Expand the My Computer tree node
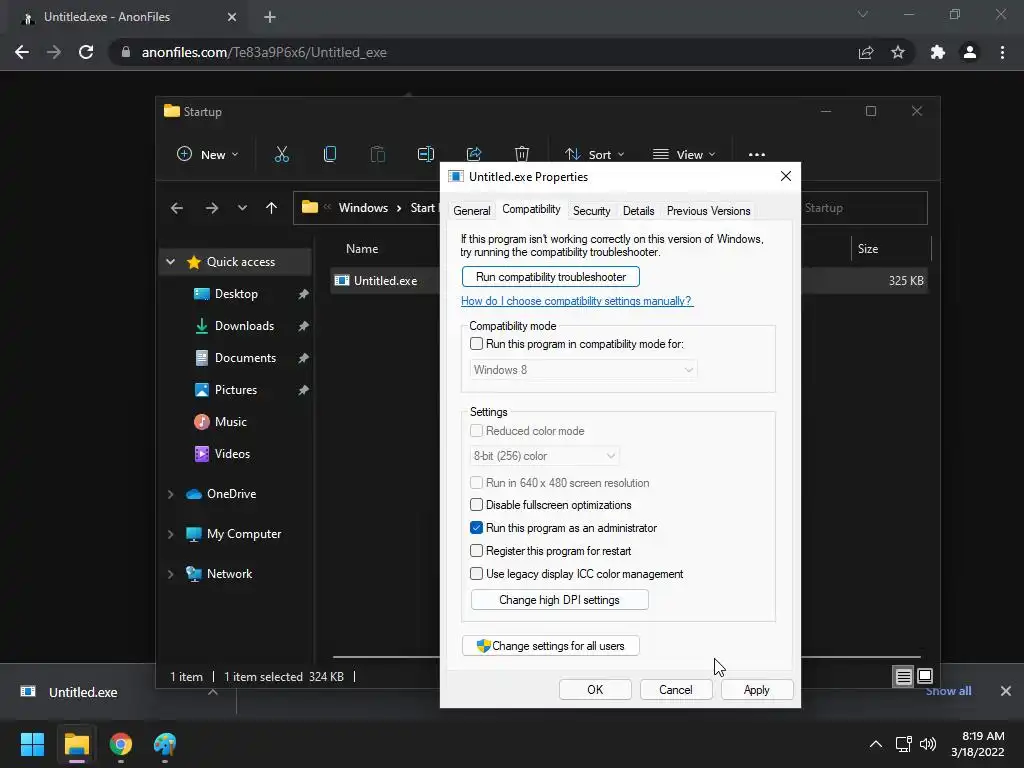This screenshot has height=768, width=1024. [x=170, y=534]
